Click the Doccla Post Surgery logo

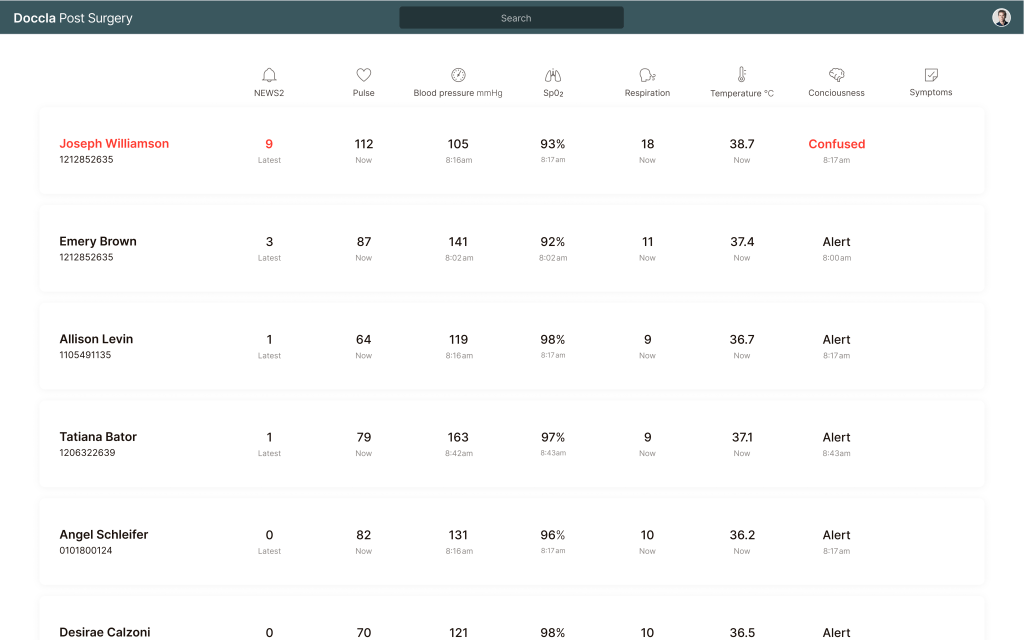[x=73, y=18]
